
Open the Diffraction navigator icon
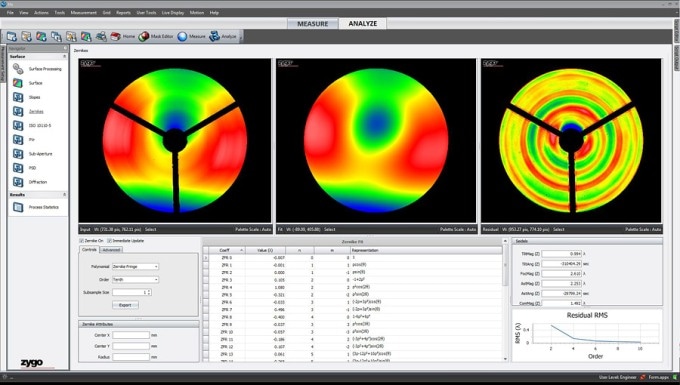[18, 182]
